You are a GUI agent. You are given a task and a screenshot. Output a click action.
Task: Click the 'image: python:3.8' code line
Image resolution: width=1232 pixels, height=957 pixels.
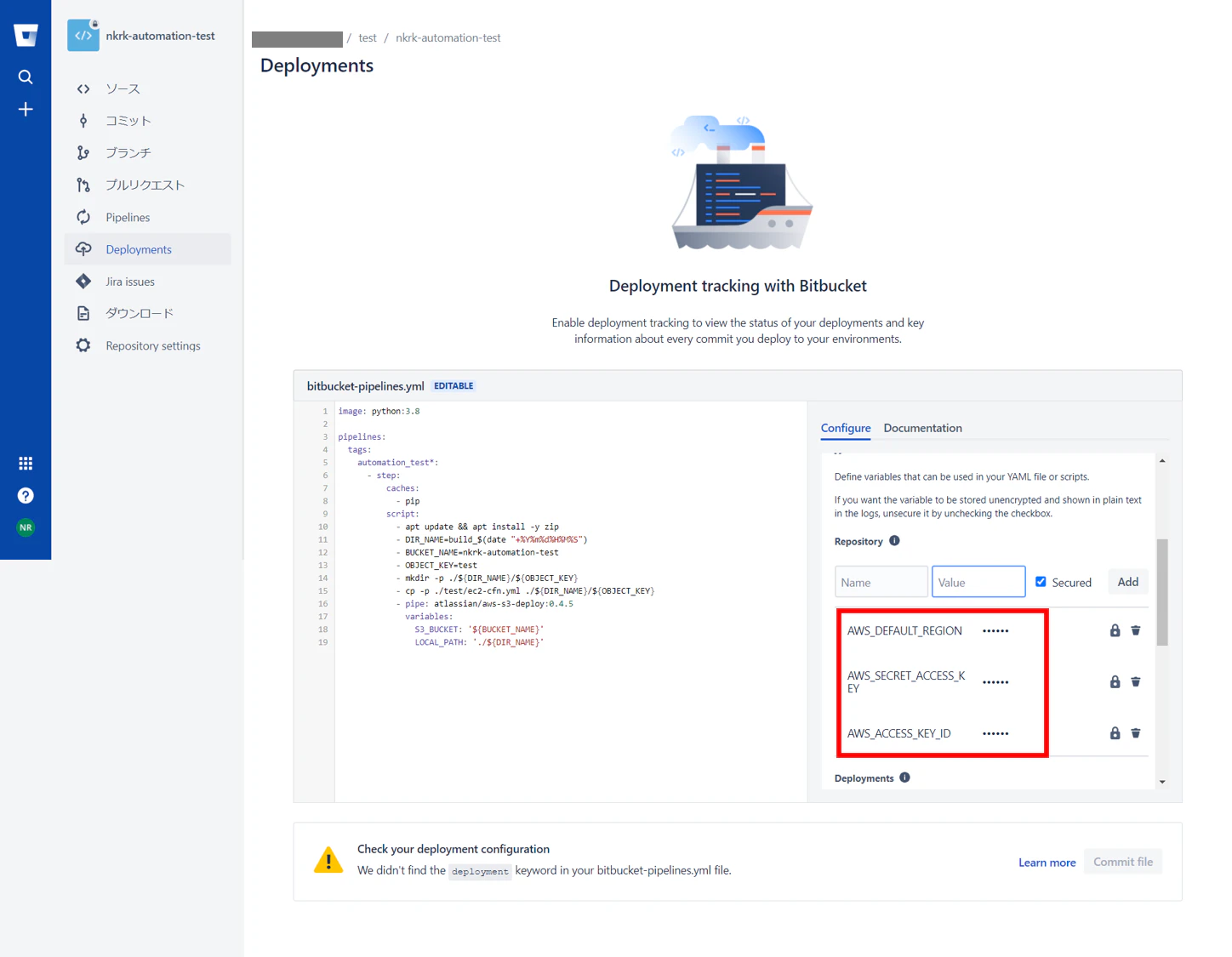point(379,412)
